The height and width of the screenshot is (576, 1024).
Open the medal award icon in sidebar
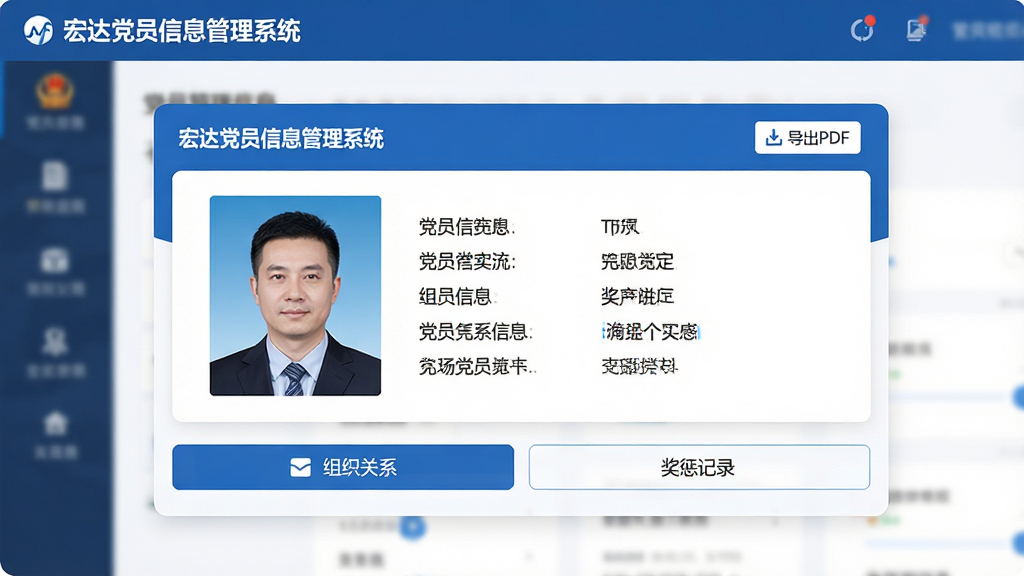[x=55, y=341]
